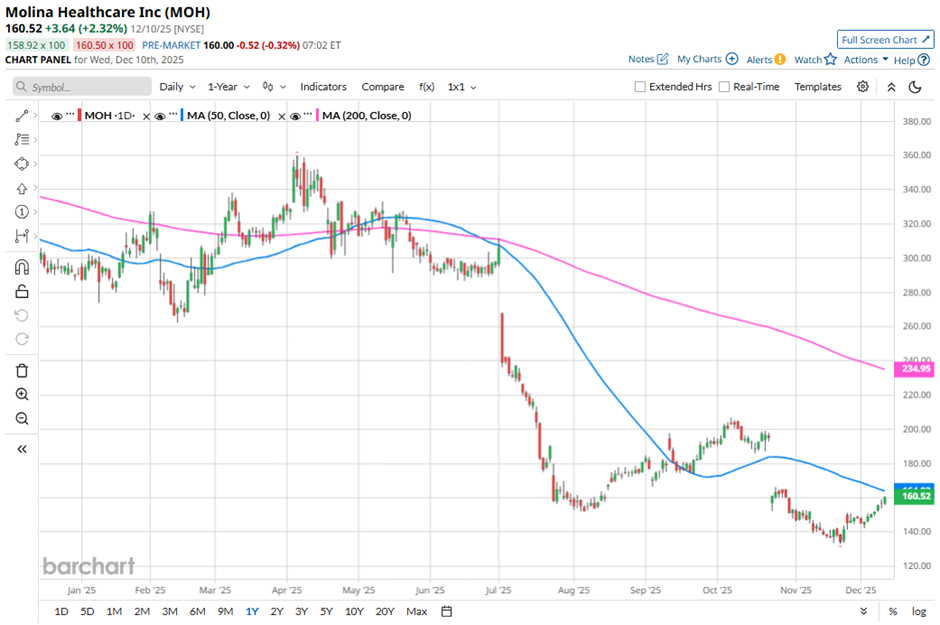Expand the Fibonacci tool submenu arrow
Viewport: 940px width, 625px height.
pyautogui.click(x=35, y=140)
